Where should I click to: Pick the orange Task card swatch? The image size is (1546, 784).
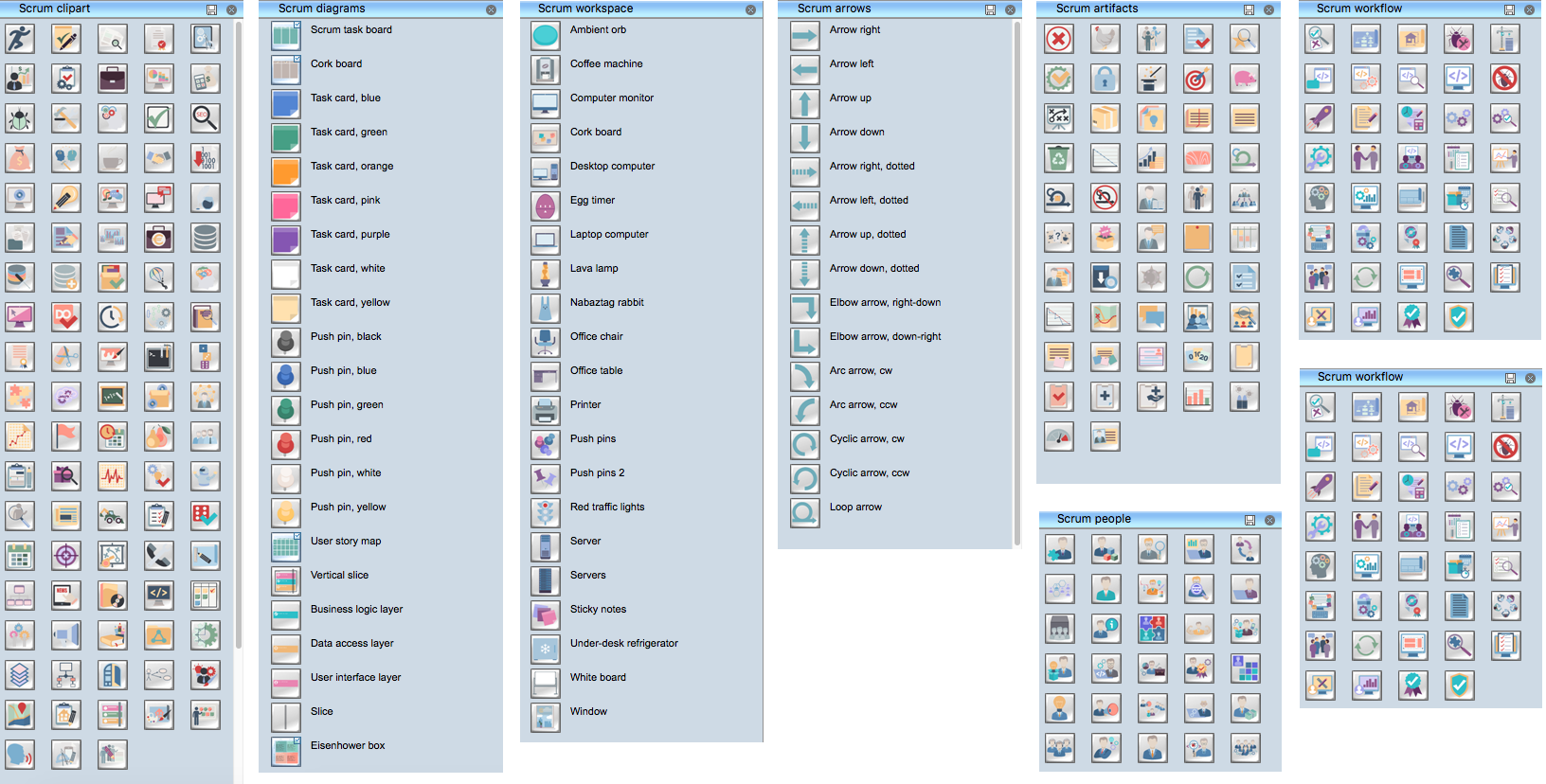click(286, 172)
